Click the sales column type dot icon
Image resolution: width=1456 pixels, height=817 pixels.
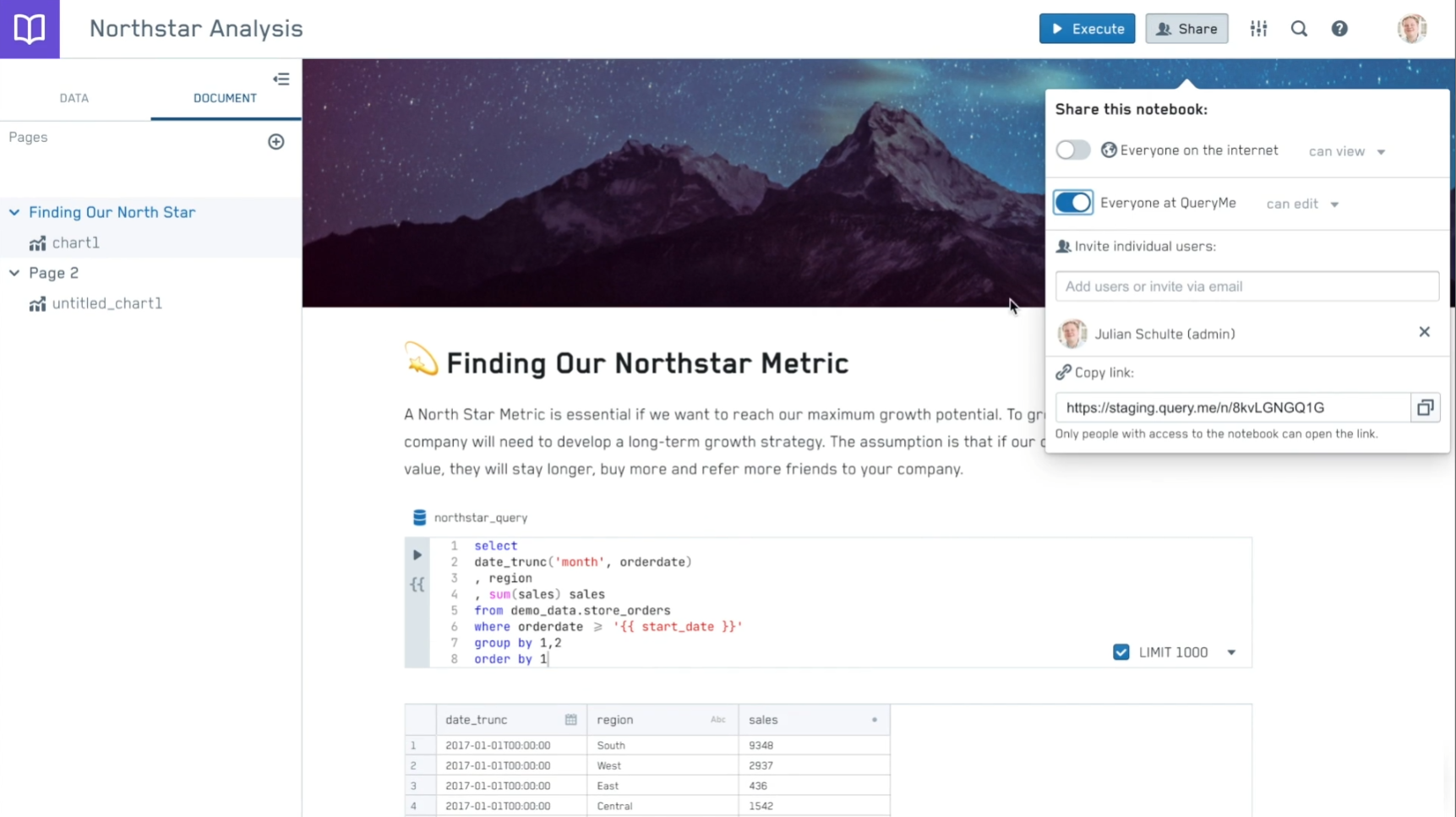[x=875, y=720]
